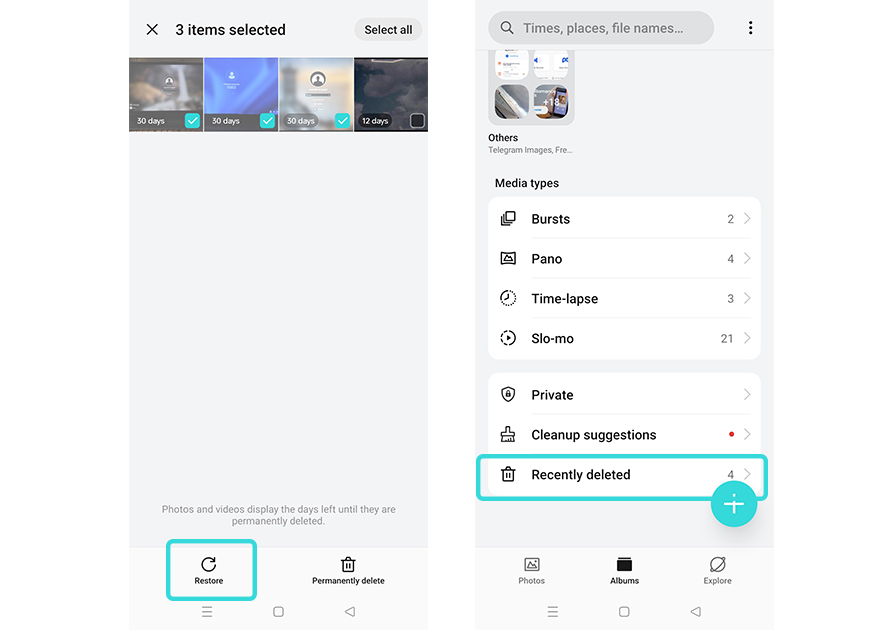Tap the Restore icon
Image resolution: width=882 pixels, height=630 pixels.
pyautogui.click(x=209, y=564)
